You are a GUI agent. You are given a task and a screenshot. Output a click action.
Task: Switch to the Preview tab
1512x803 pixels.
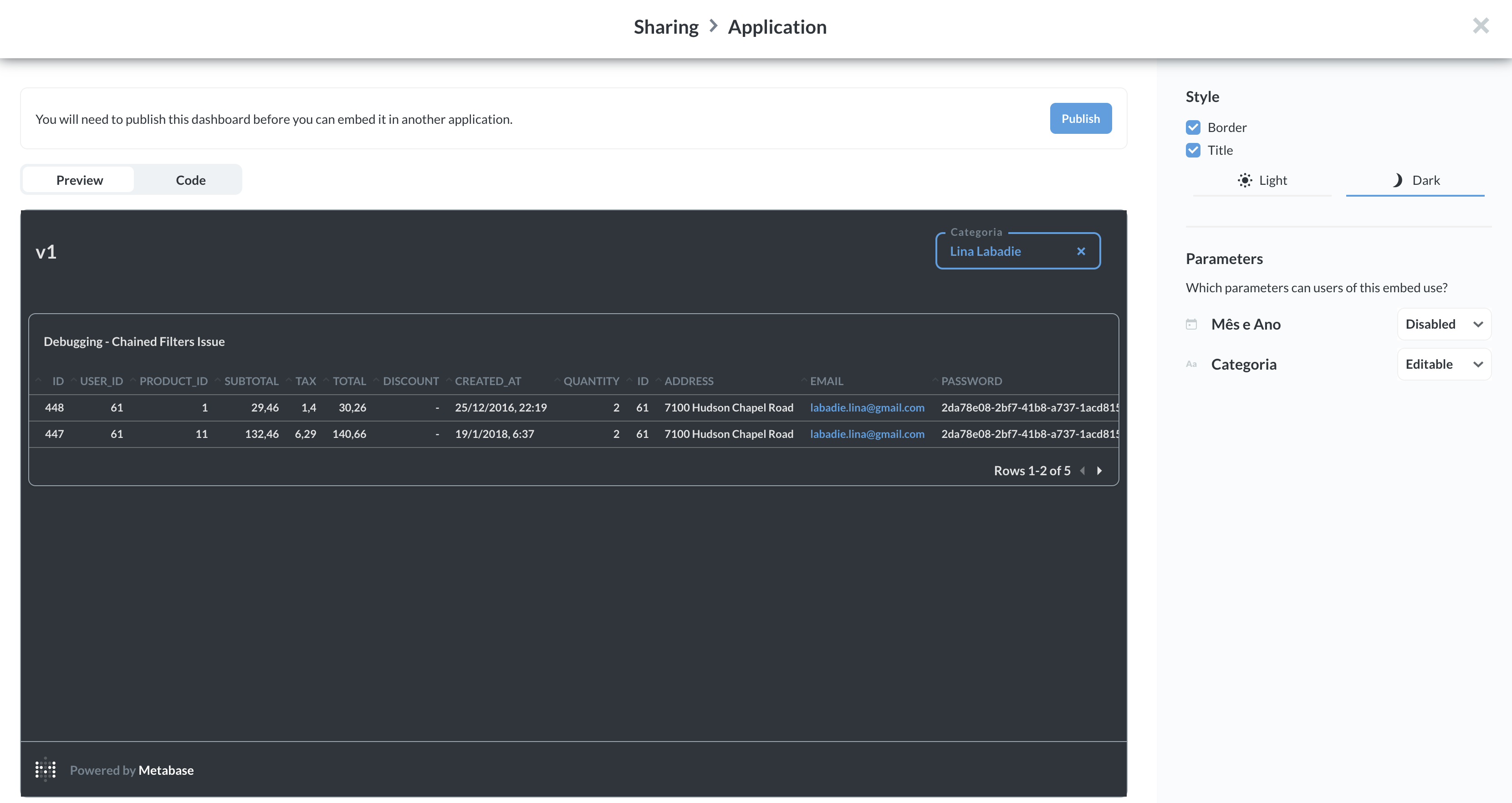79,179
